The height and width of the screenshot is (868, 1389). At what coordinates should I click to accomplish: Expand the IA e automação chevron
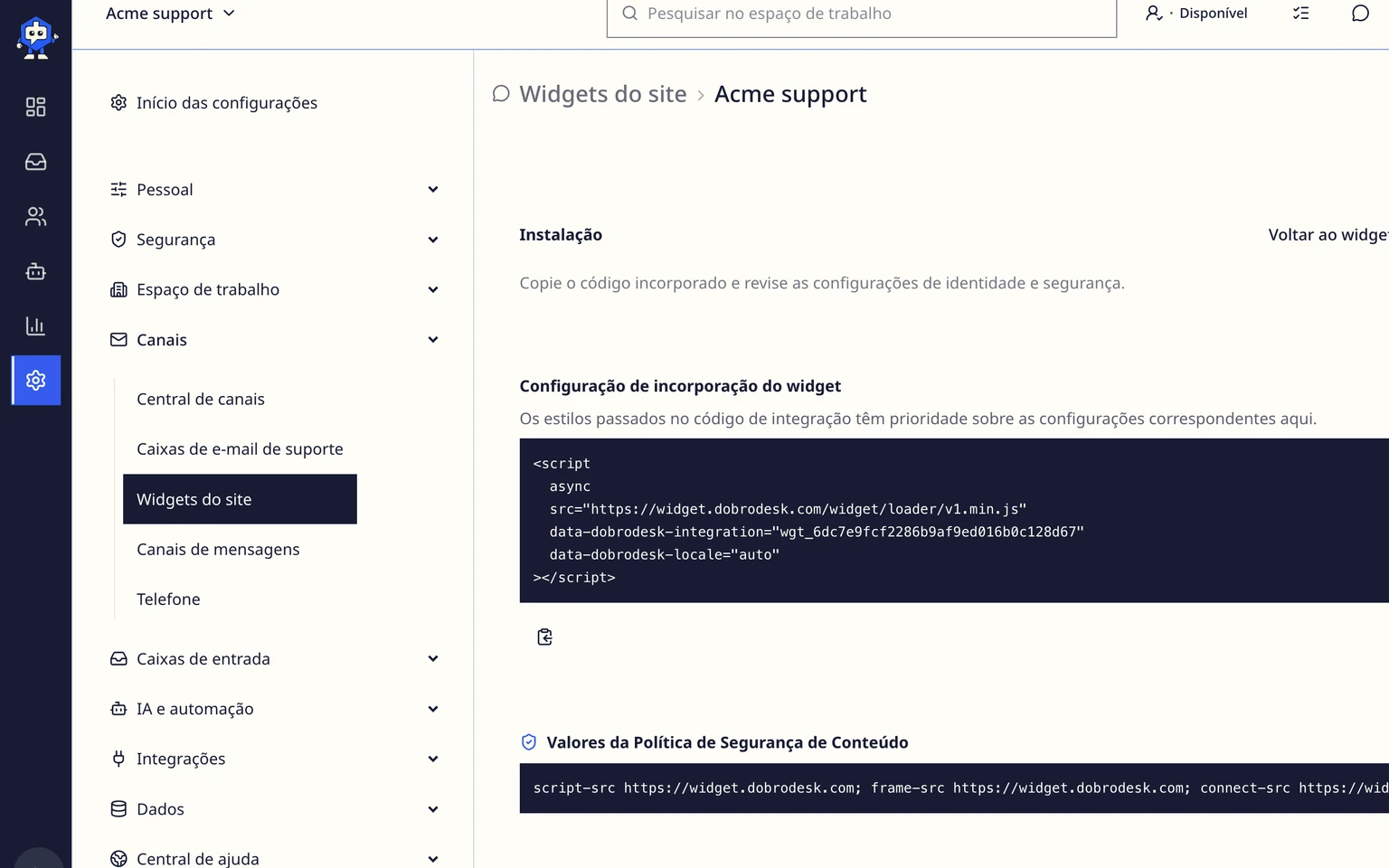click(433, 709)
